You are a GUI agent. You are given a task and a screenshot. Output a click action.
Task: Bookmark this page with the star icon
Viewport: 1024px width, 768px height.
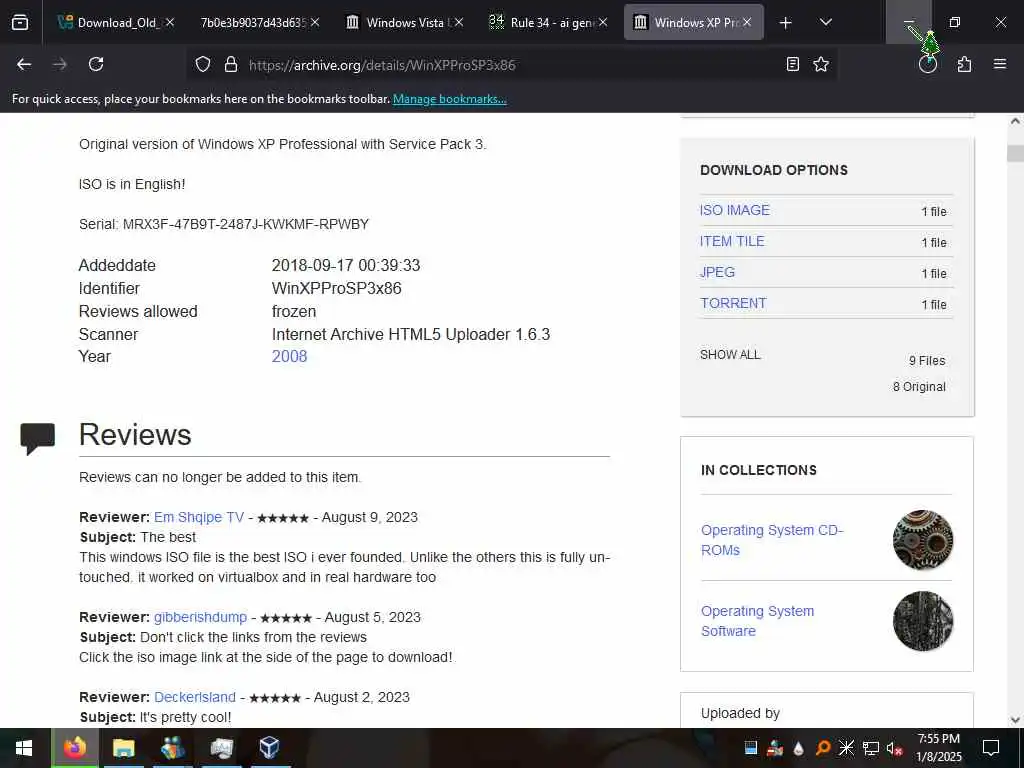pyautogui.click(x=821, y=64)
